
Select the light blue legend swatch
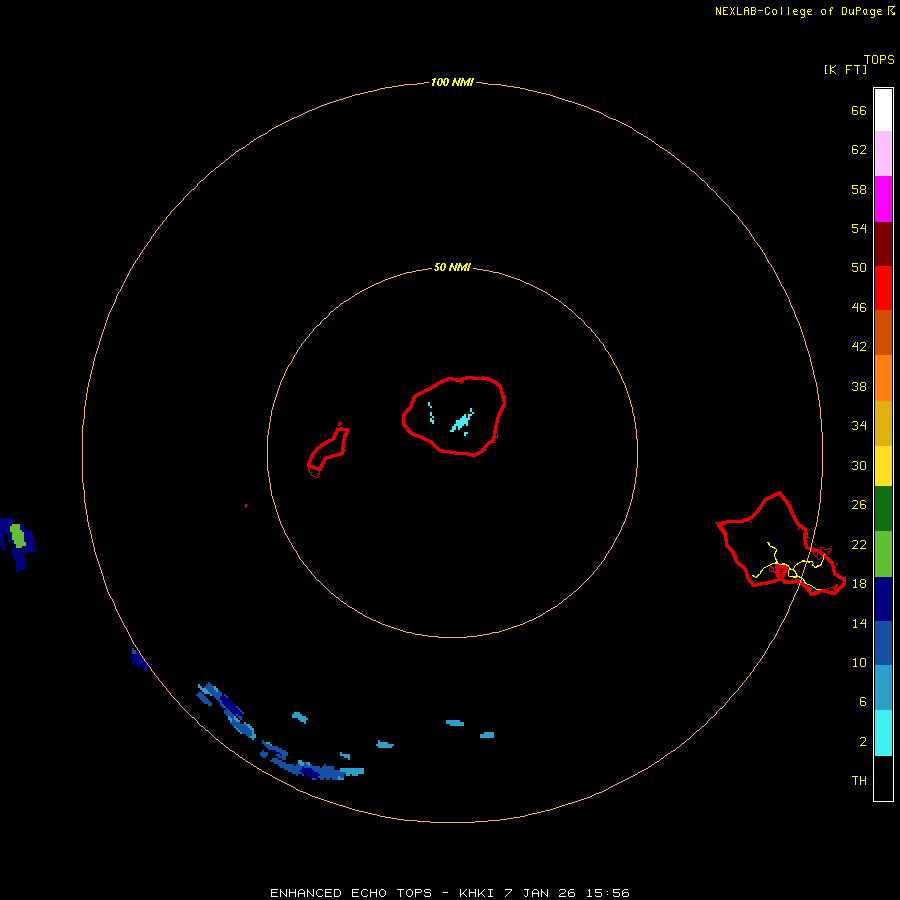[x=883, y=688]
